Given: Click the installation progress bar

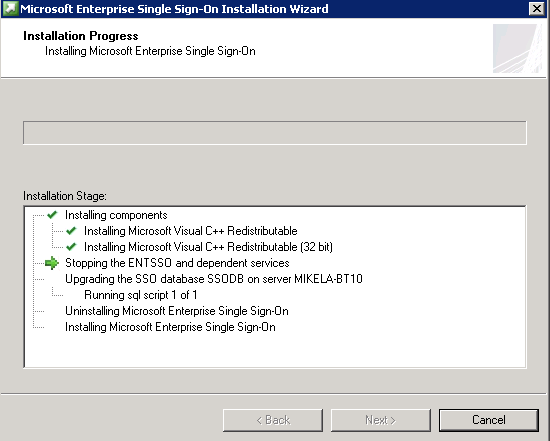Looking at the screenshot, I should click(x=275, y=133).
